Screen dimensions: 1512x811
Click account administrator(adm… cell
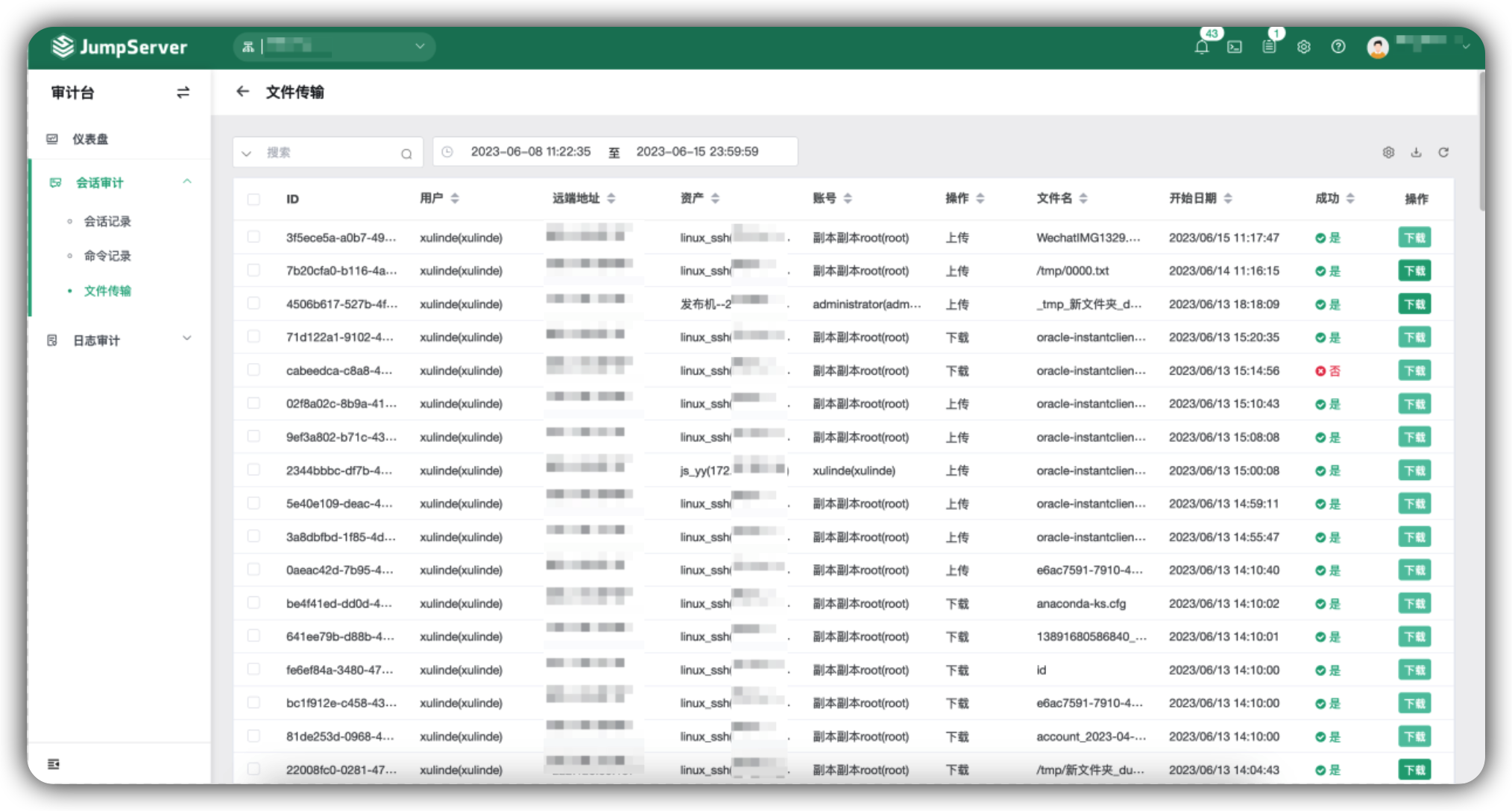point(866,304)
